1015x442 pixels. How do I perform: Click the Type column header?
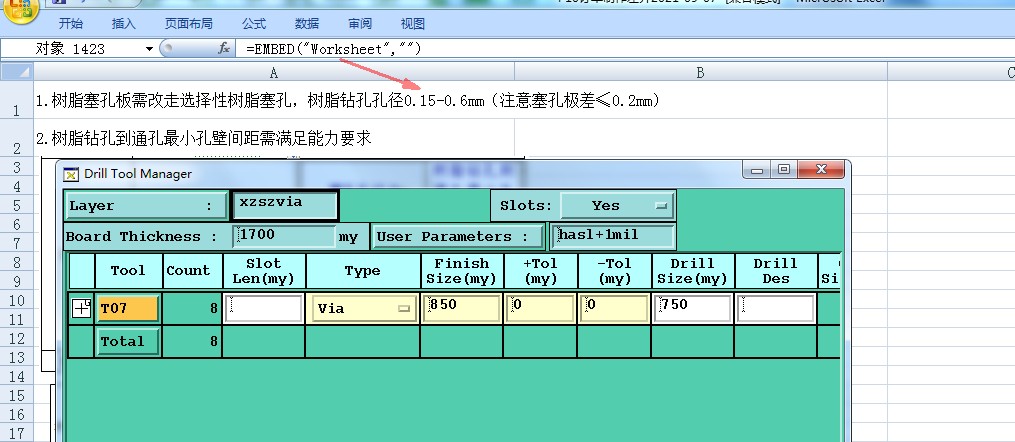coord(362,271)
